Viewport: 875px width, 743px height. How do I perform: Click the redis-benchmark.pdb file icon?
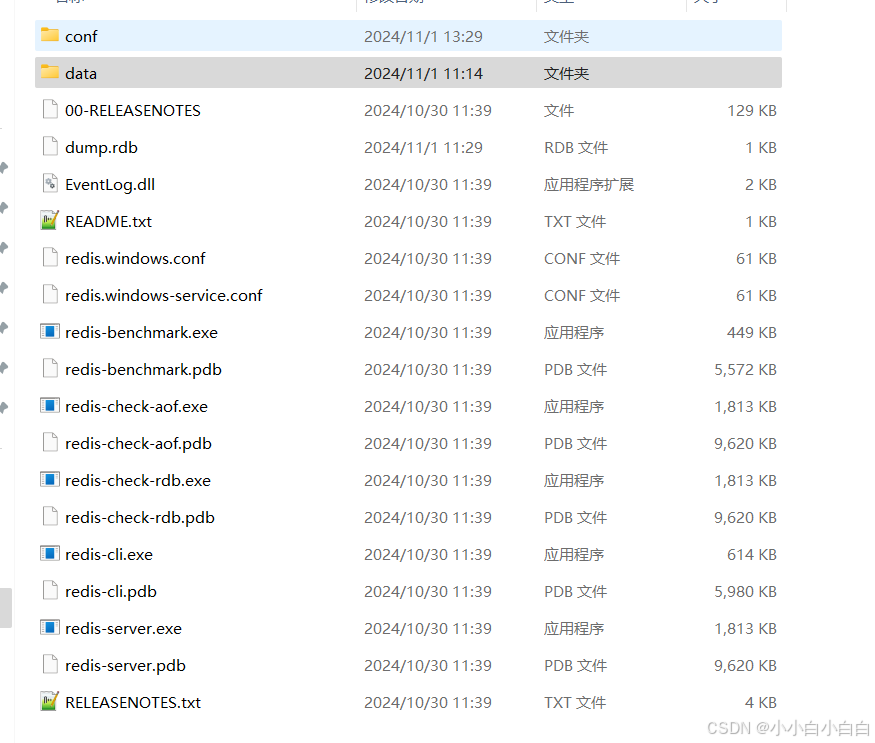click(50, 368)
